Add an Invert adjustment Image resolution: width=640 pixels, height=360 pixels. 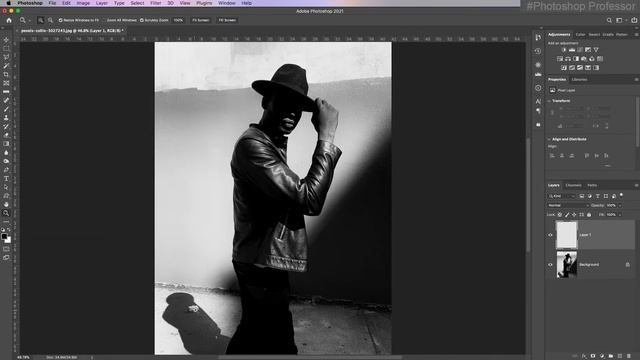pos(564,68)
